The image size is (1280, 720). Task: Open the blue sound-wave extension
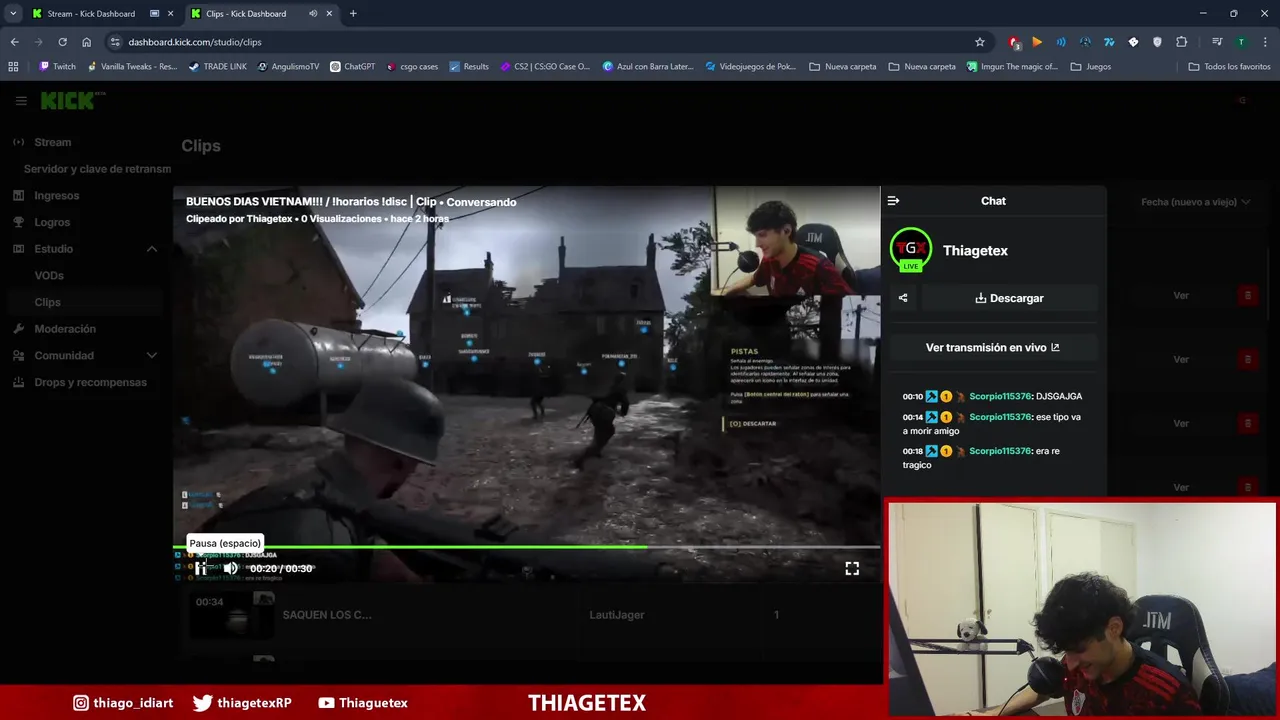pyautogui.click(x=1061, y=42)
